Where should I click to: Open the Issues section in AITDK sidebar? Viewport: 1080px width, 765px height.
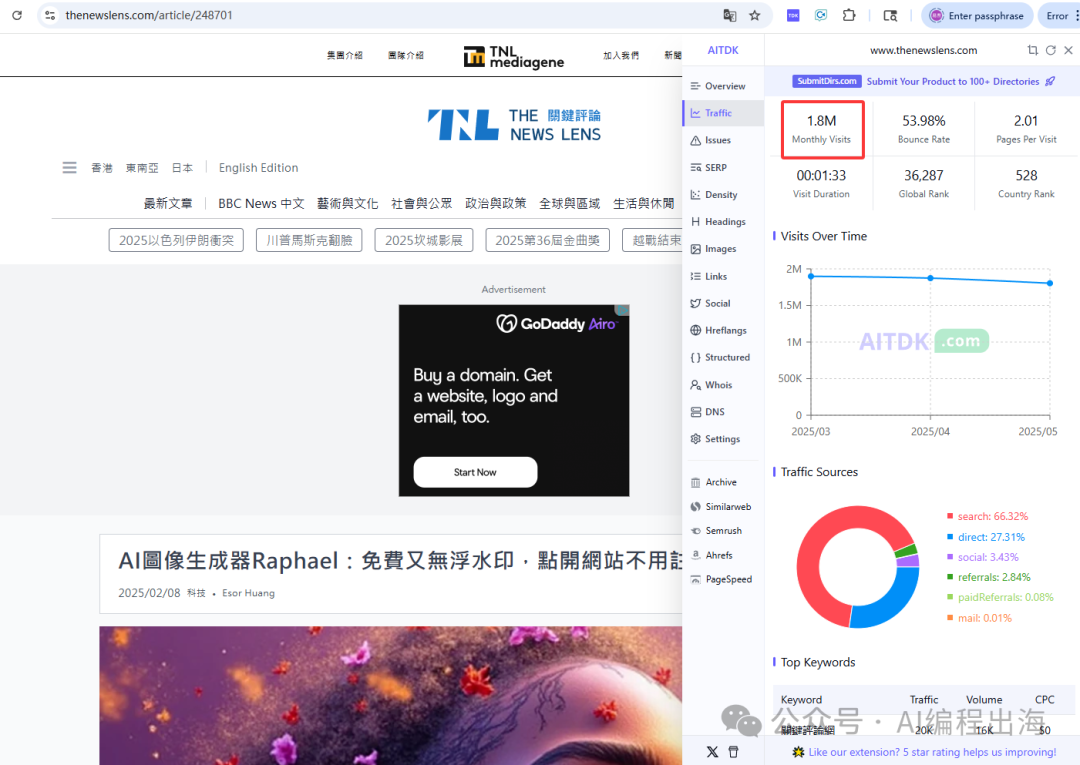click(x=723, y=140)
